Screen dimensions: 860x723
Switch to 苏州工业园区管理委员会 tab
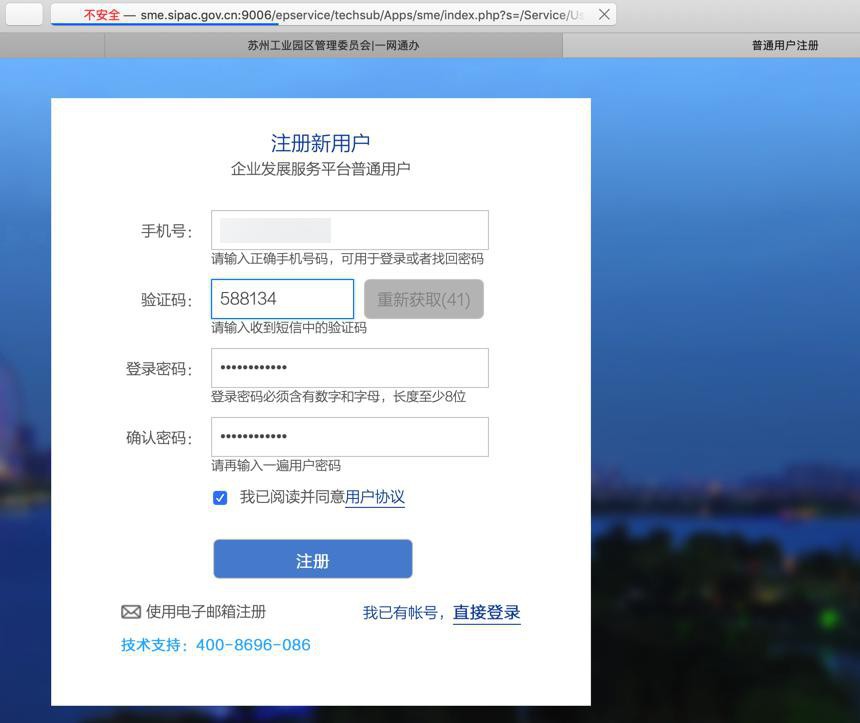[333, 46]
